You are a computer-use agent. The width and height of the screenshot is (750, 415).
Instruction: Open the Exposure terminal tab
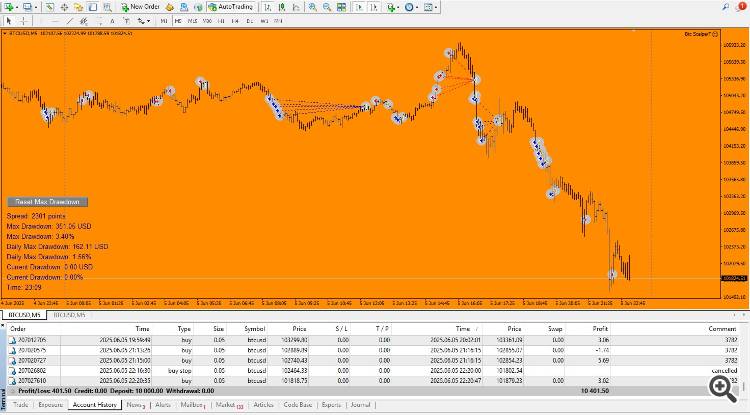point(50,405)
